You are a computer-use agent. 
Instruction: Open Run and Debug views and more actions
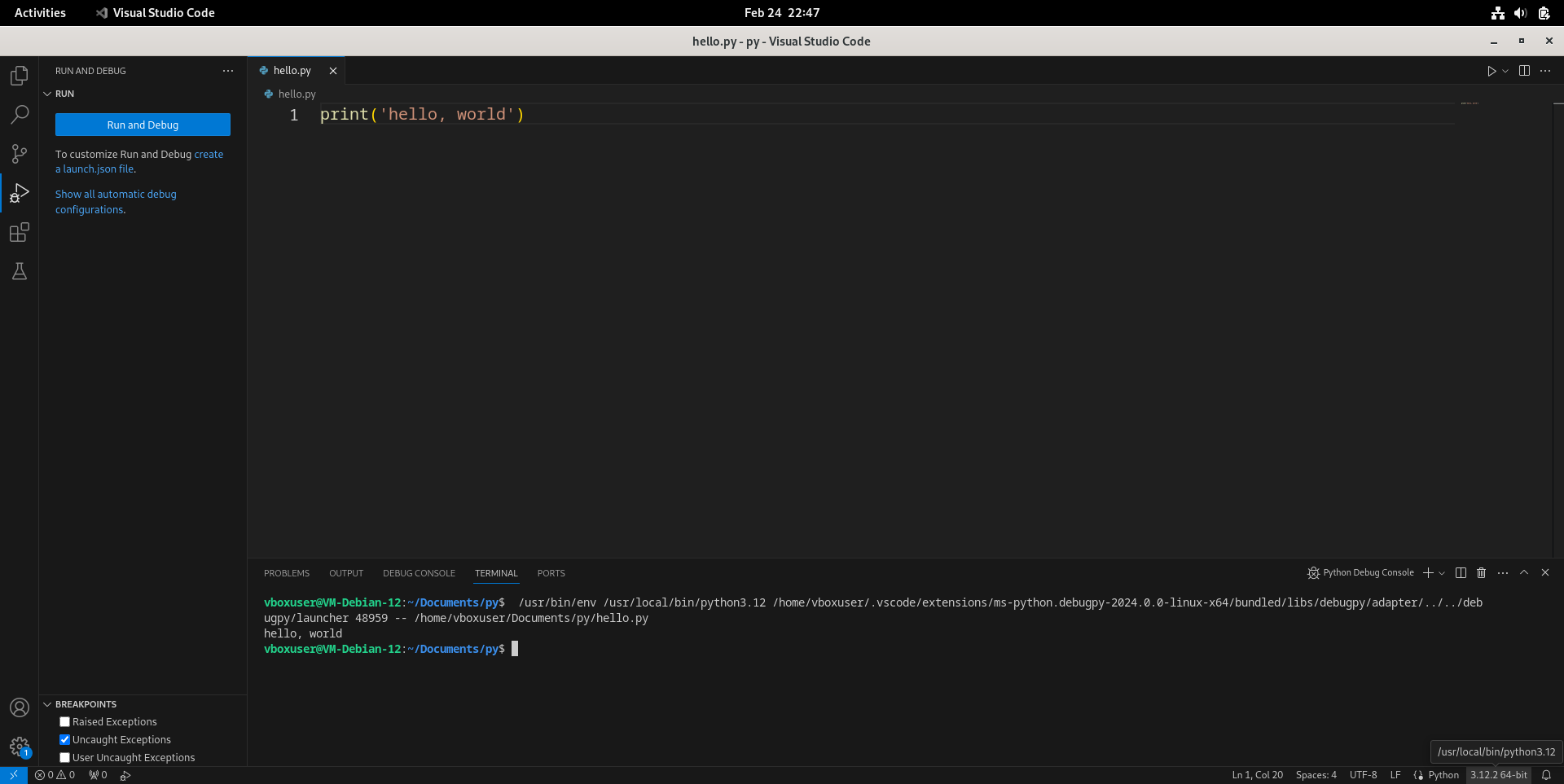(x=228, y=71)
